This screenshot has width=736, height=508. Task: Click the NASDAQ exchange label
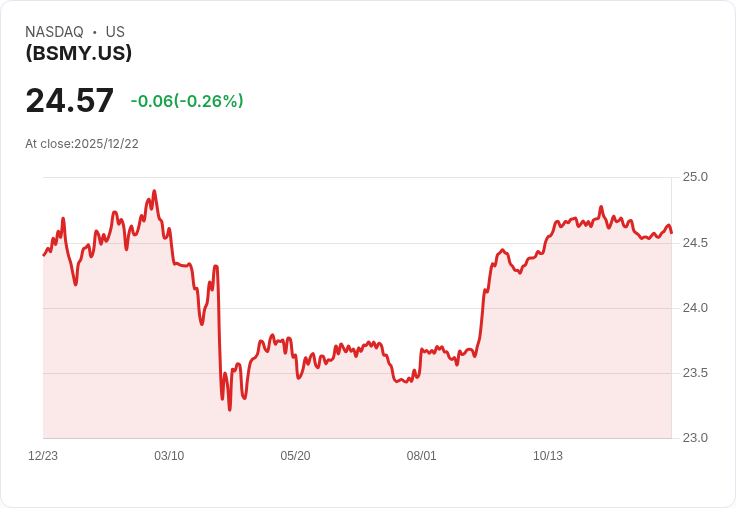click(54, 32)
